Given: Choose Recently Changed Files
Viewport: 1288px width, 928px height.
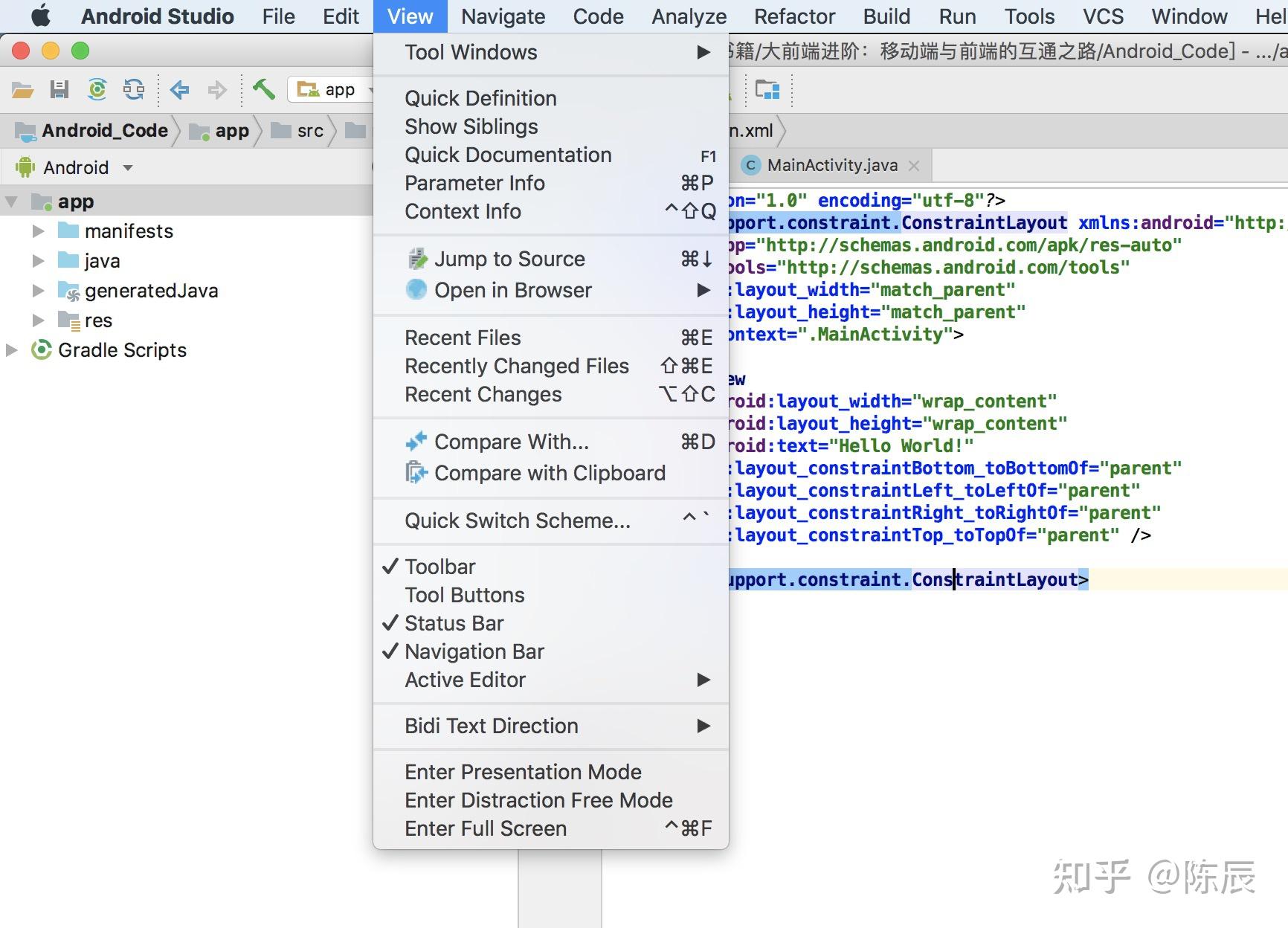Looking at the screenshot, I should pyautogui.click(x=551, y=366).
